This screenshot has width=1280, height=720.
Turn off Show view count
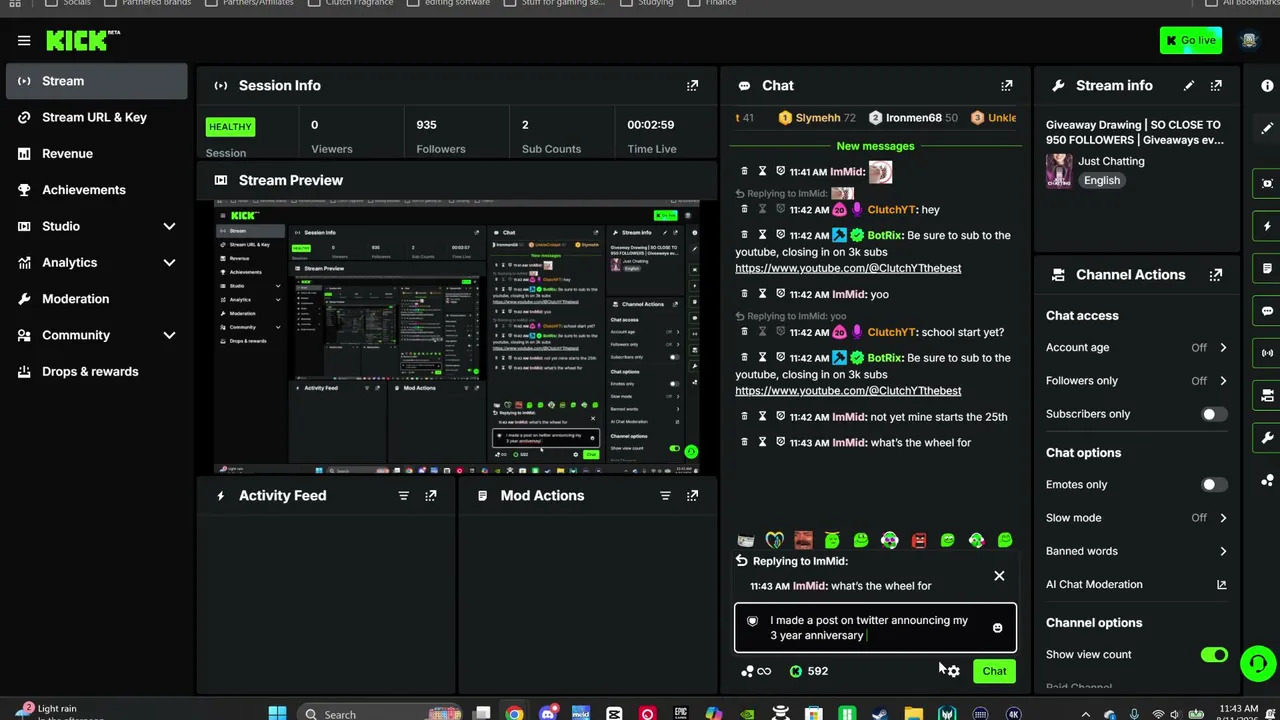pos(1214,655)
